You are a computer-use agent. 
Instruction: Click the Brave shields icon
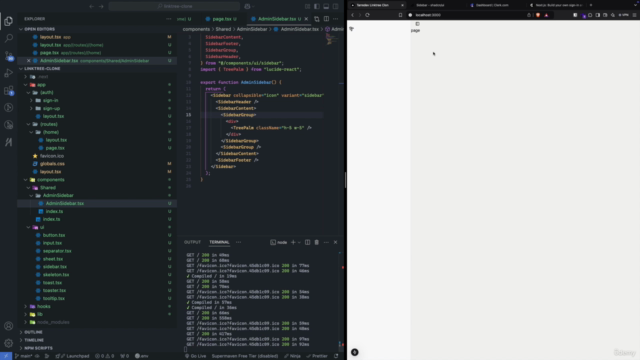[538, 15]
